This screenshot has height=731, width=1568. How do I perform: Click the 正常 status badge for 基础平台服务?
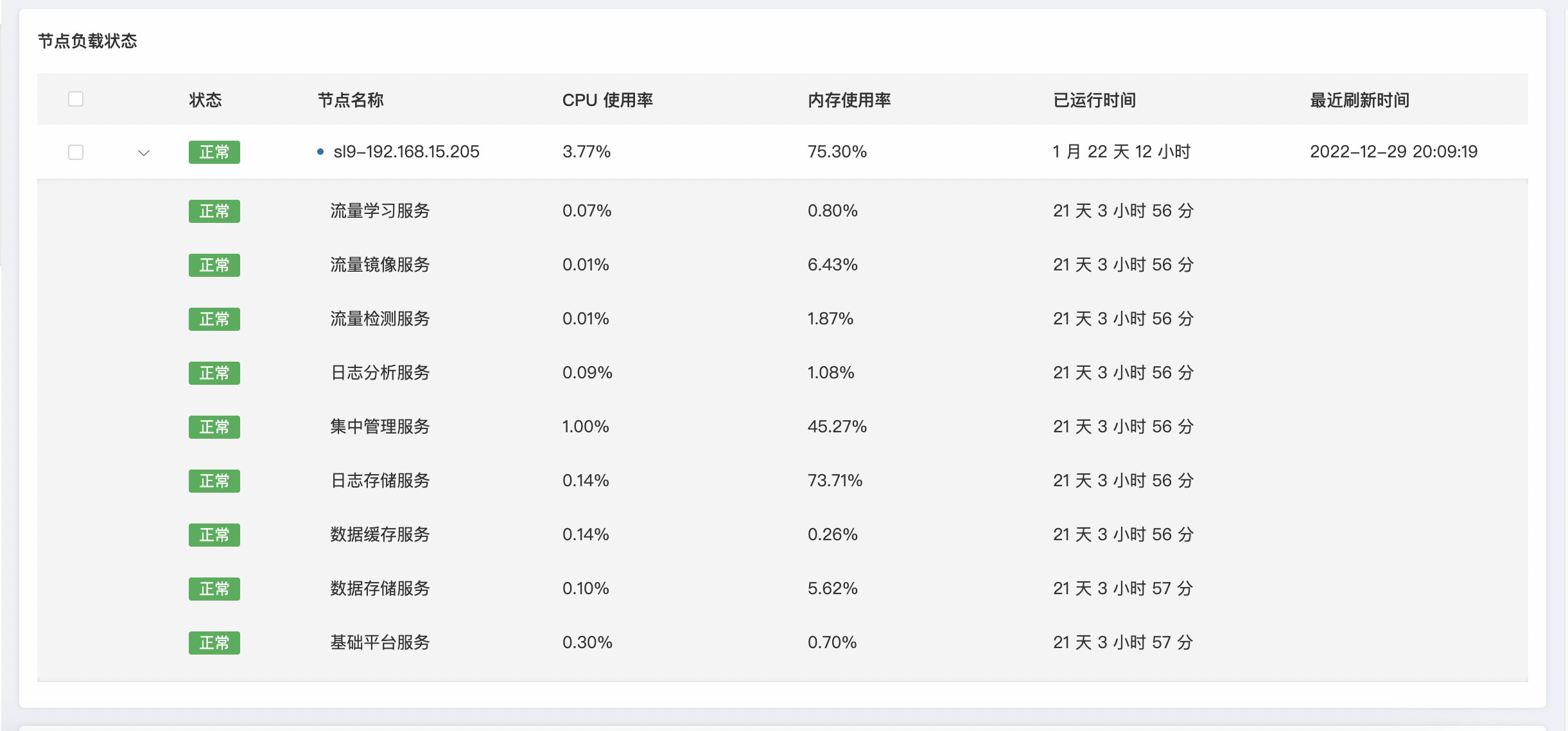214,643
